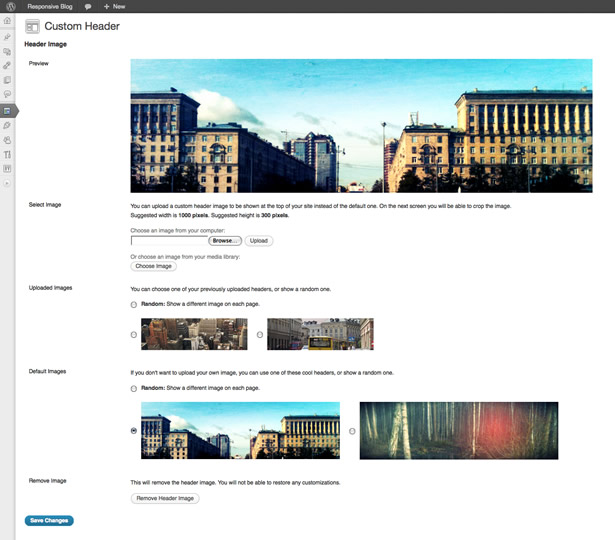Select radio for yellow bus uploaded header
The width and height of the screenshot is (615, 540).
click(x=260, y=335)
